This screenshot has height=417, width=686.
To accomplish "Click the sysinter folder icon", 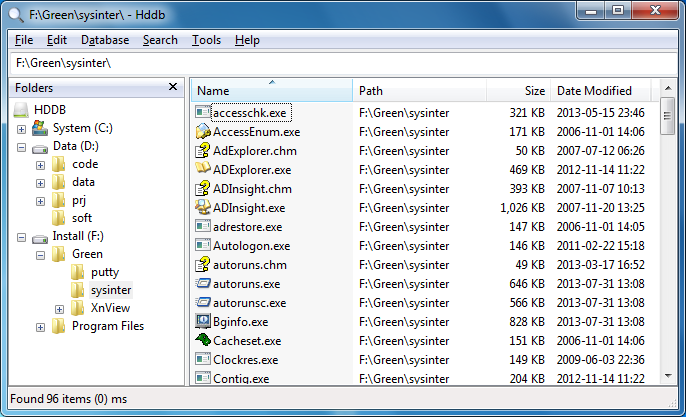I will click(x=77, y=290).
